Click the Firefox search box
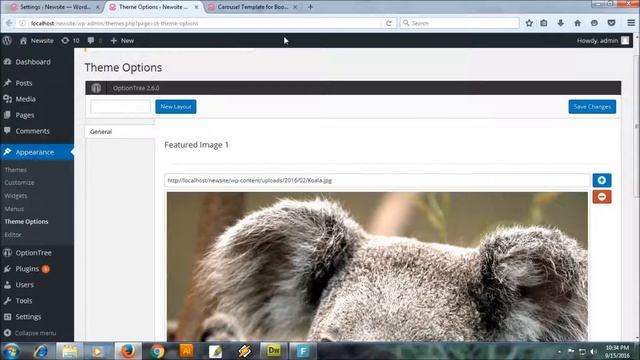This screenshot has width=640, height=360. tap(460, 23)
